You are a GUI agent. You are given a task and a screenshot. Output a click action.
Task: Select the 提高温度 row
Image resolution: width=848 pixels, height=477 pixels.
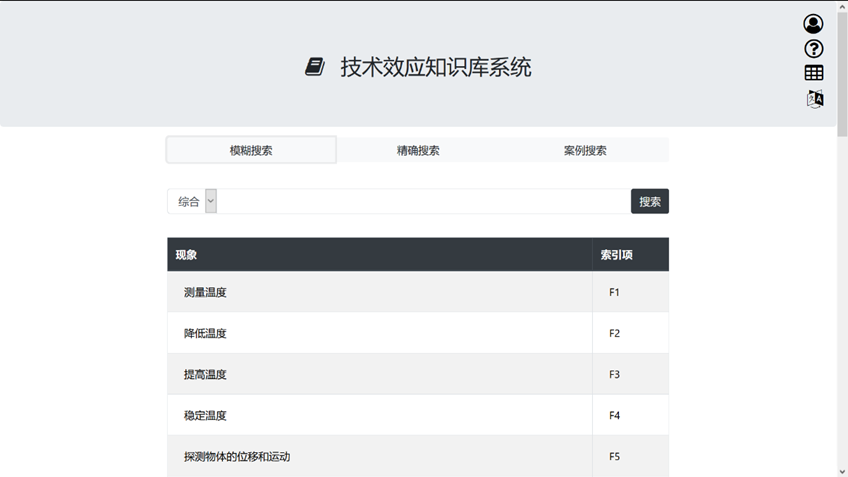[418, 374]
